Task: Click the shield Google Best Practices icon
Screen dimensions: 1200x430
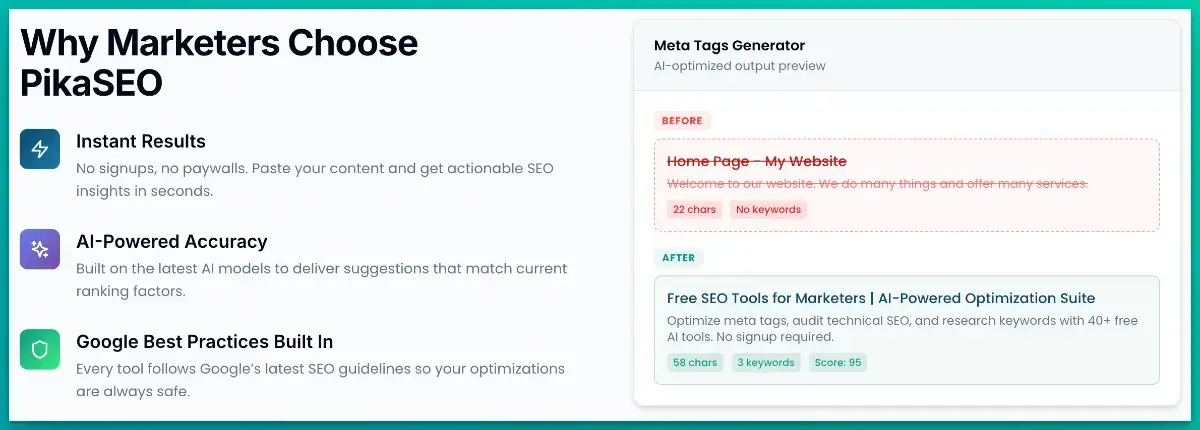Action: tap(40, 349)
